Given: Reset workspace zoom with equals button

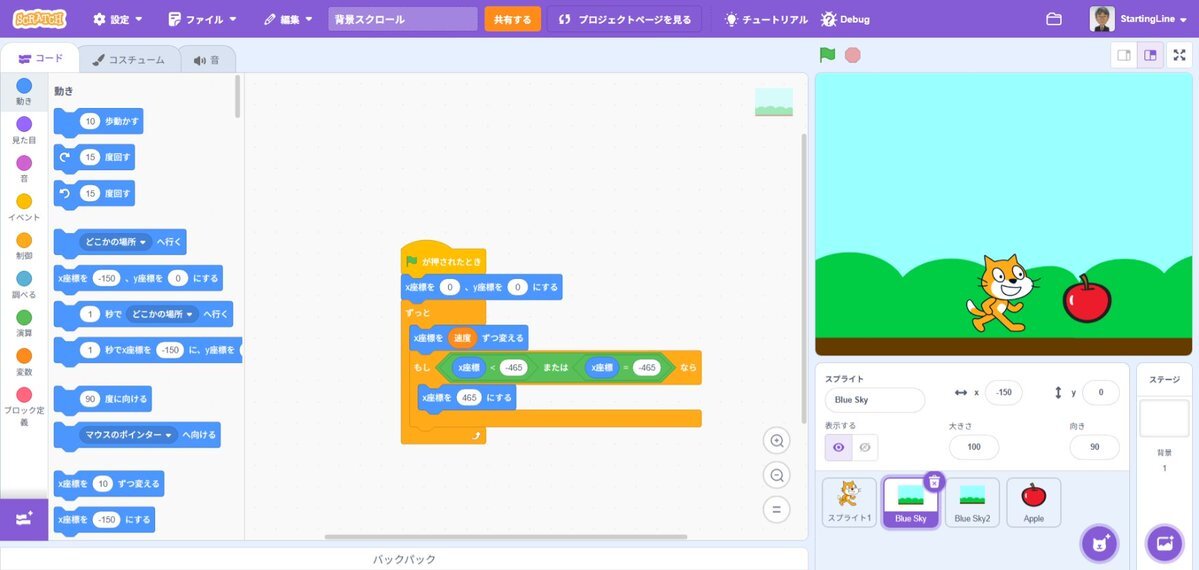Looking at the screenshot, I should 777,509.
